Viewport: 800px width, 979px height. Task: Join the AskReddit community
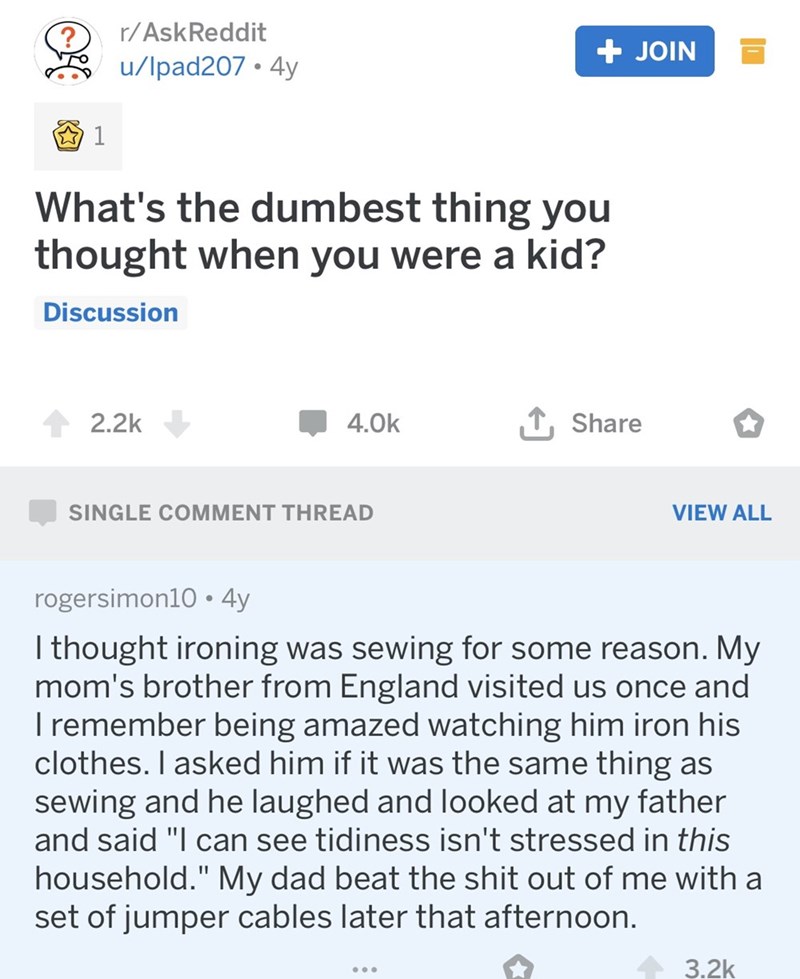point(644,51)
